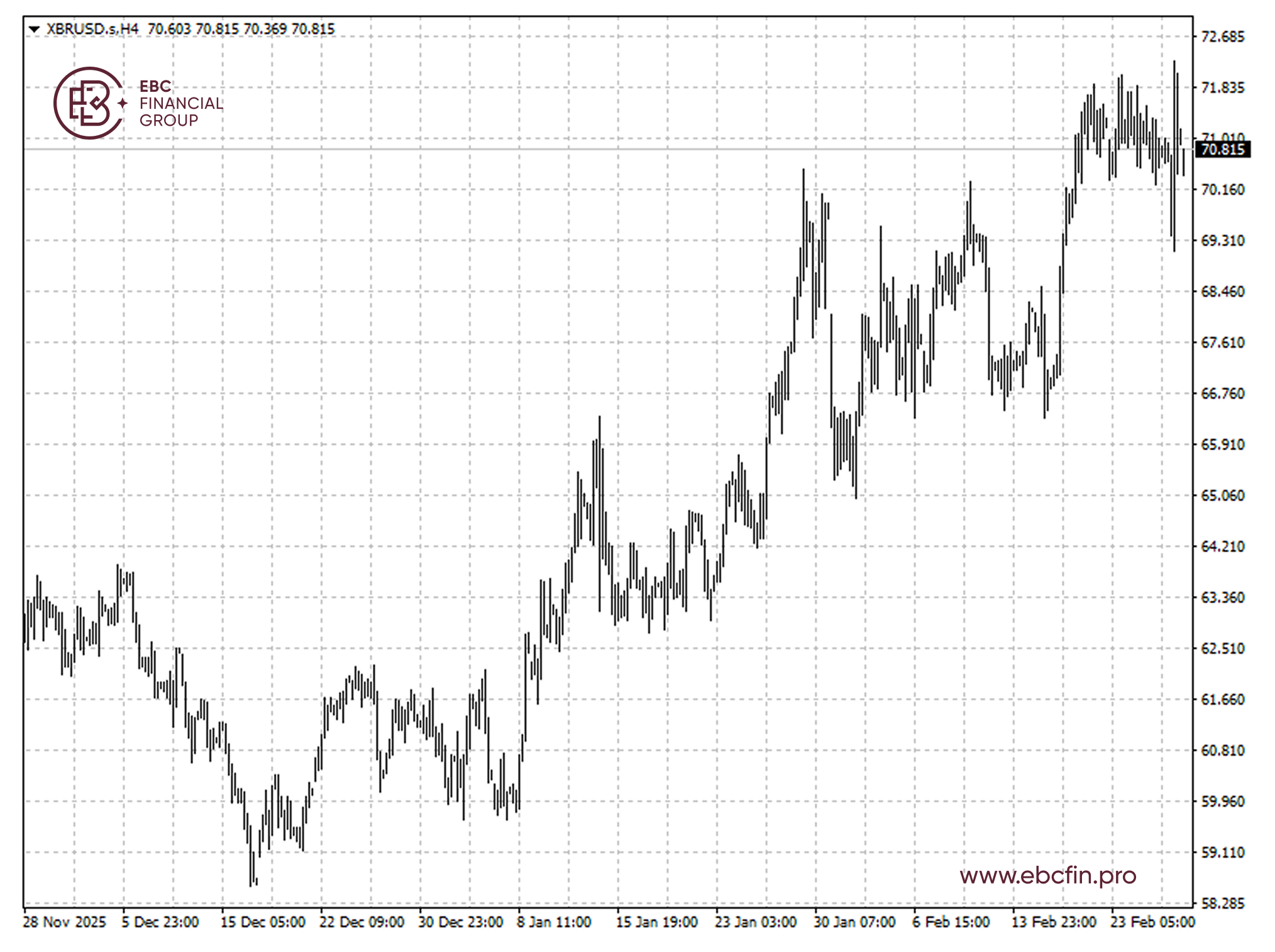Click the 70.815 current price label
1275x952 pixels.
[1222, 150]
